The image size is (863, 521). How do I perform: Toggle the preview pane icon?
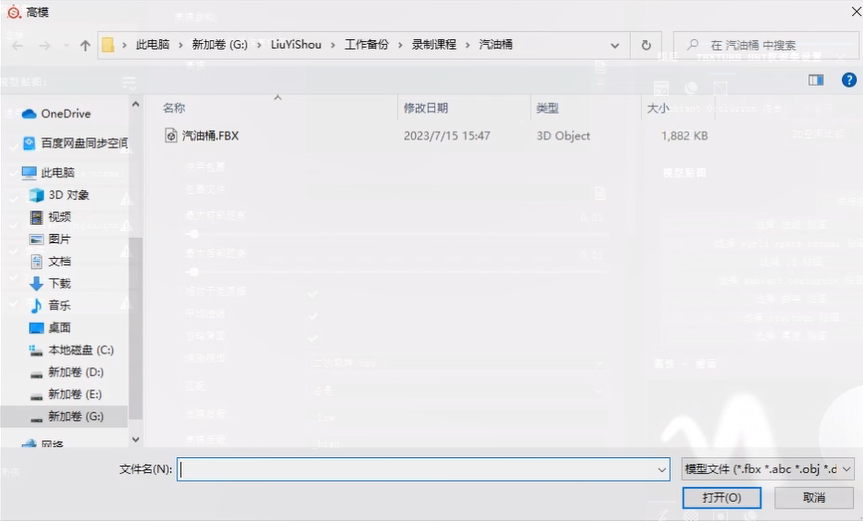816,80
